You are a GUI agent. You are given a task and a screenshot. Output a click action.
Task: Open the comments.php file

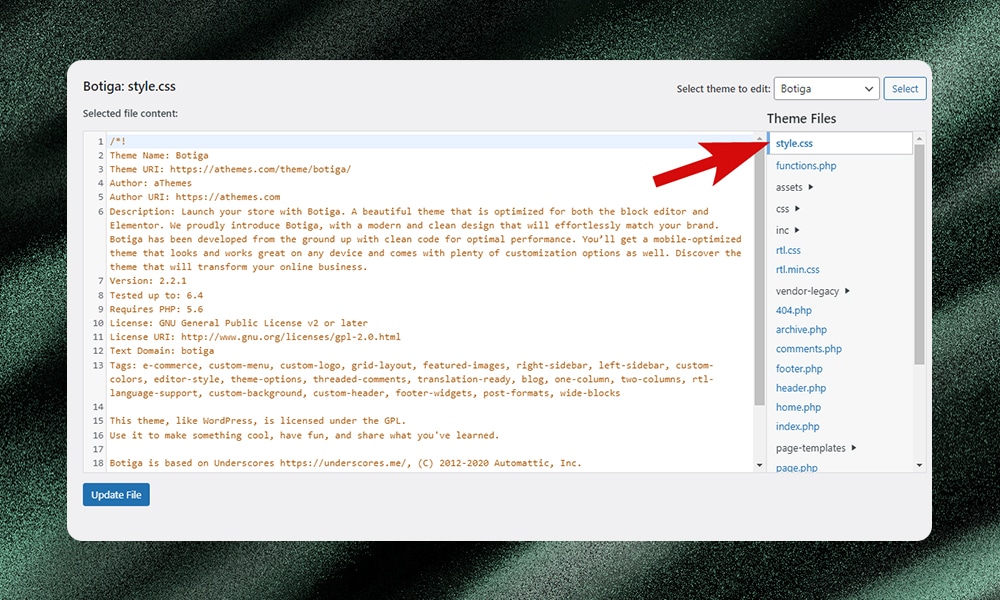click(x=808, y=349)
